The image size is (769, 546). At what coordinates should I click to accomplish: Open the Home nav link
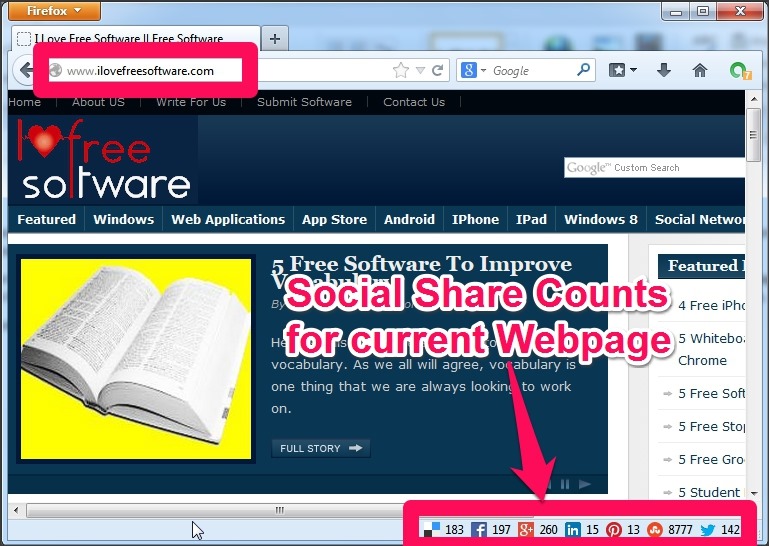pos(25,102)
